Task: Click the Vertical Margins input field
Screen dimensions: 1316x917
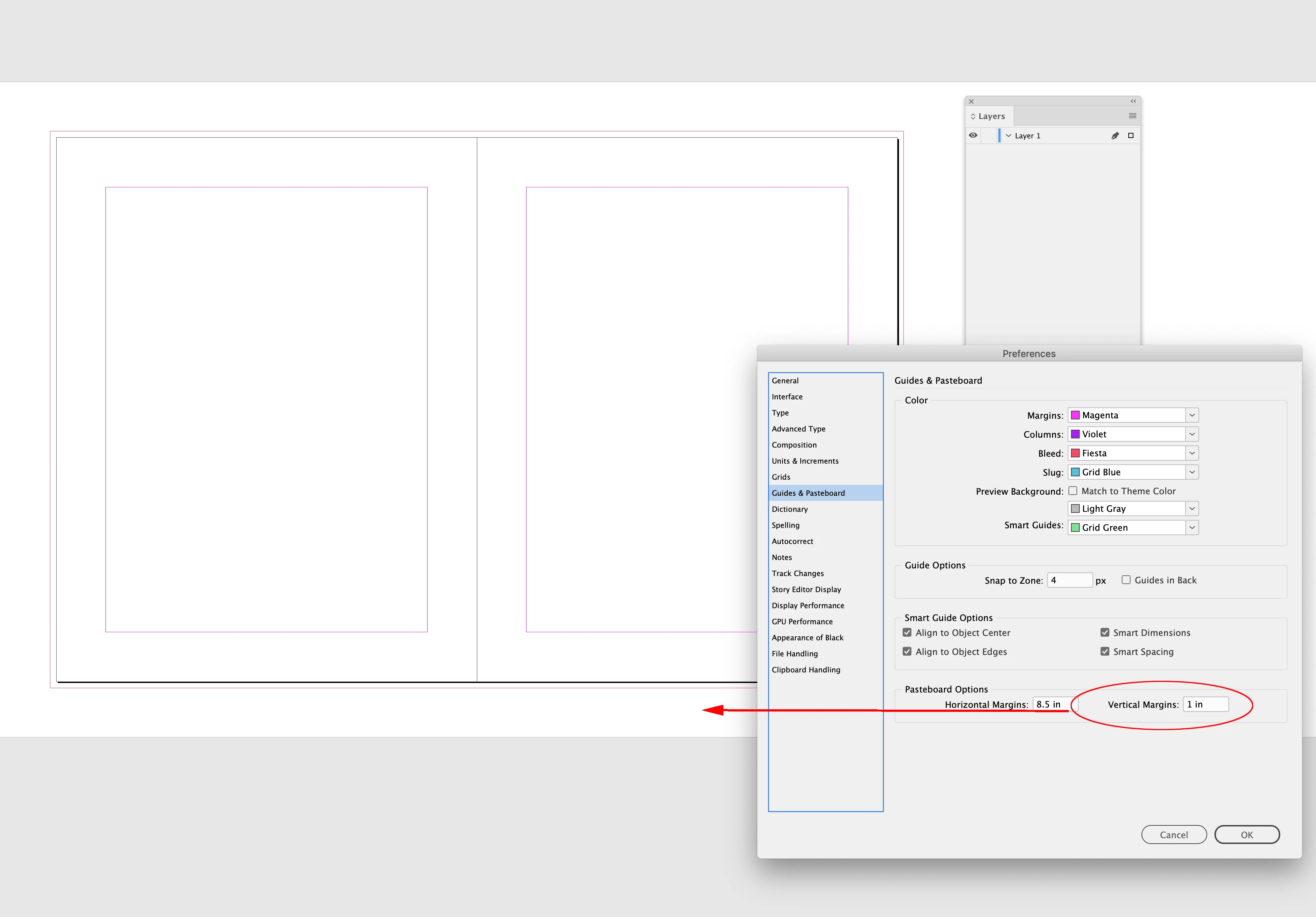Action: point(1205,705)
